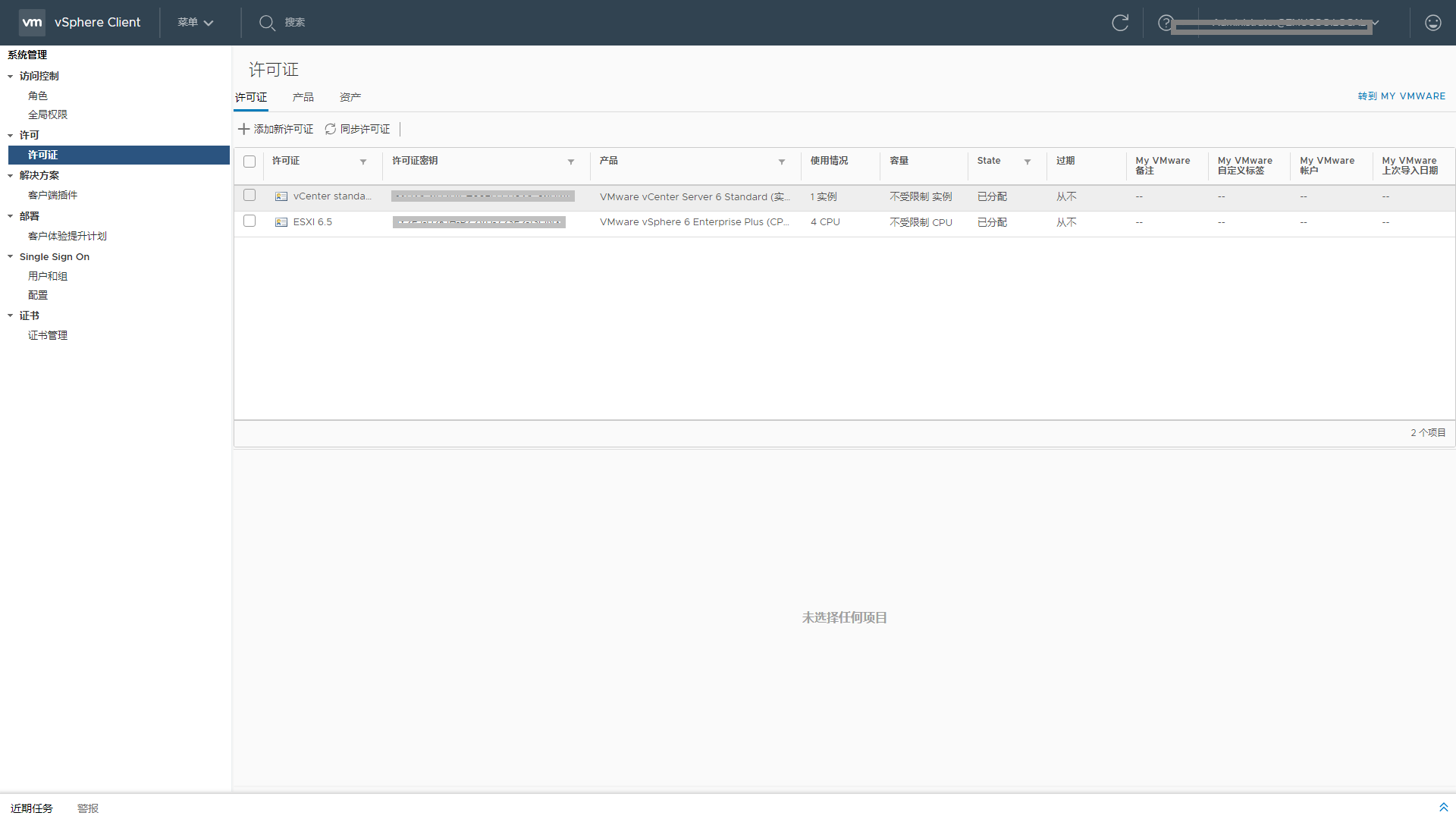Open the 菜单 dropdown menu
The height and width of the screenshot is (819, 1456).
point(196,23)
